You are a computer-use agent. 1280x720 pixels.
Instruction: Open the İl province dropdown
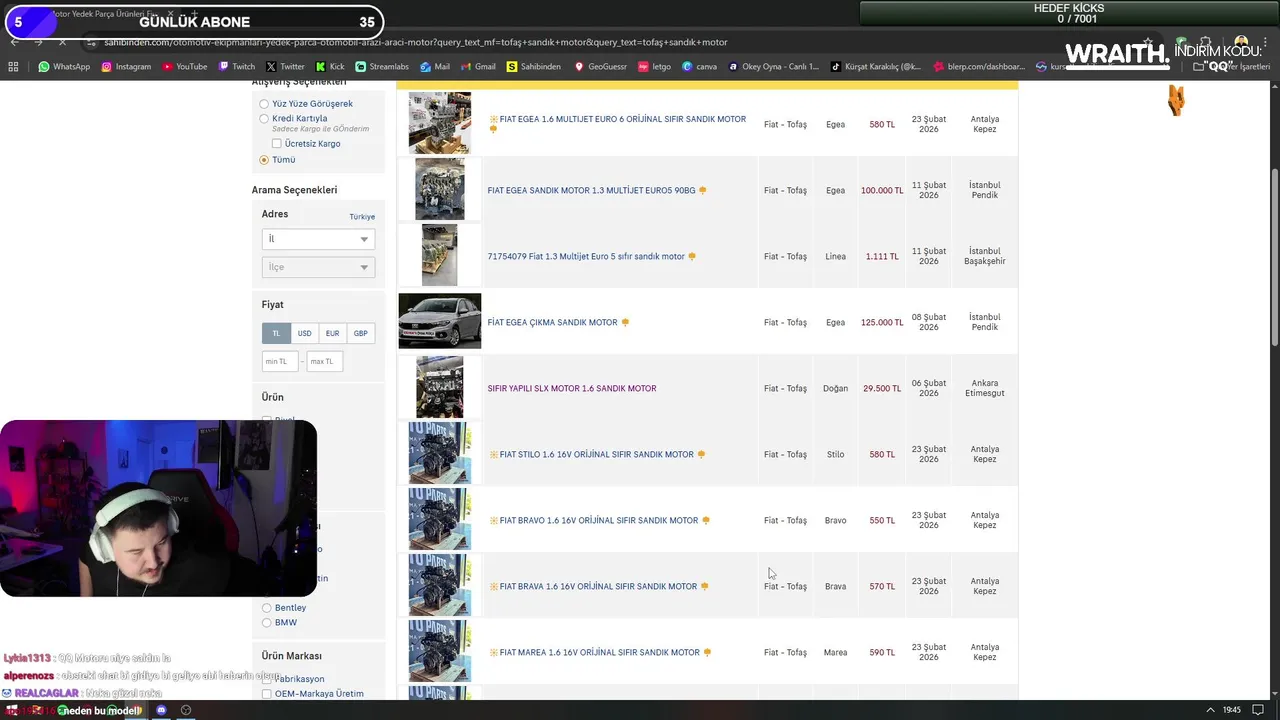click(x=318, y=239)
